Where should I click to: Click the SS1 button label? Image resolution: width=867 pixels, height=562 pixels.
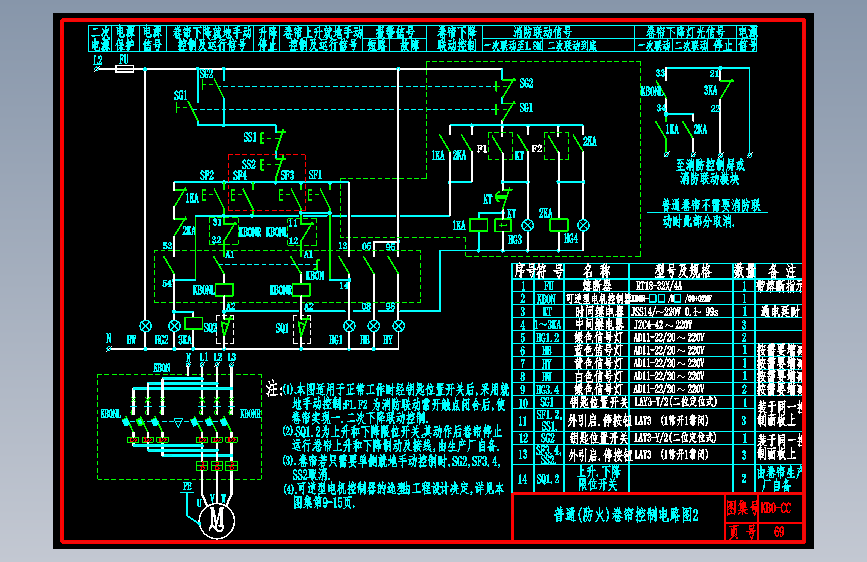pos(250,137)
